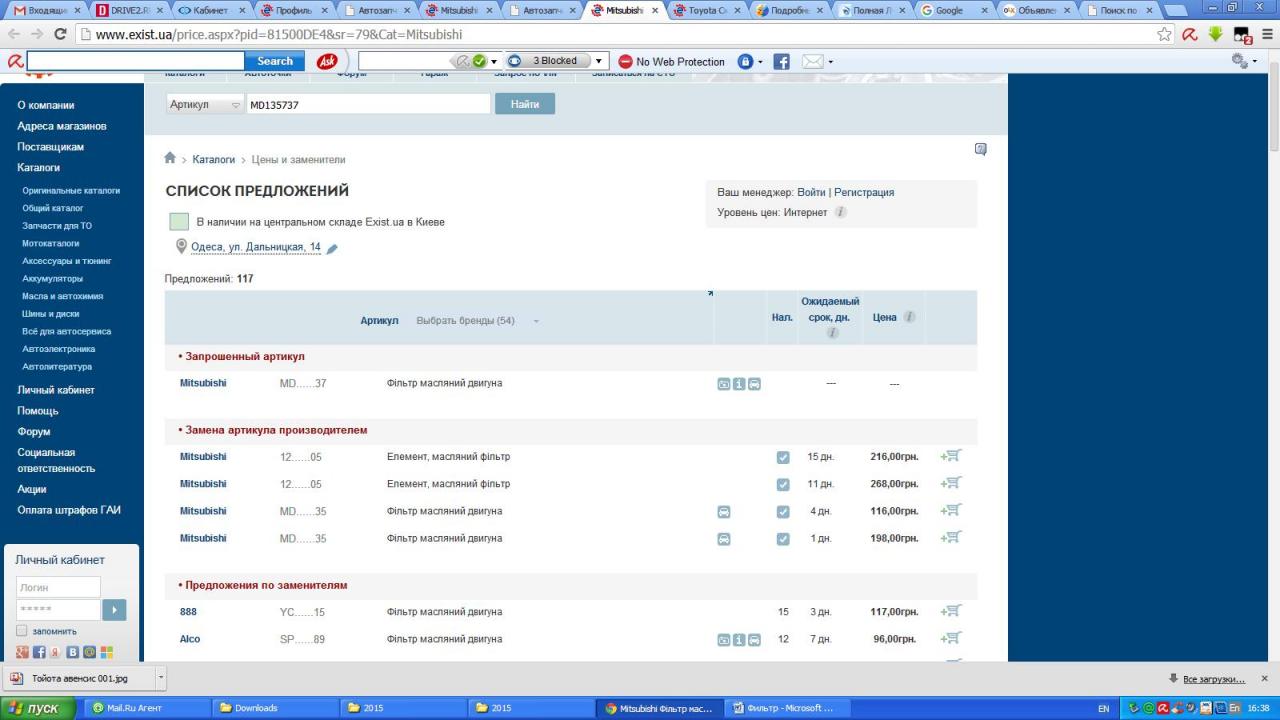1280x720 pixels.
Task: Edit the Odessa store address with pencil icon
Action: [x=332, y=249]
